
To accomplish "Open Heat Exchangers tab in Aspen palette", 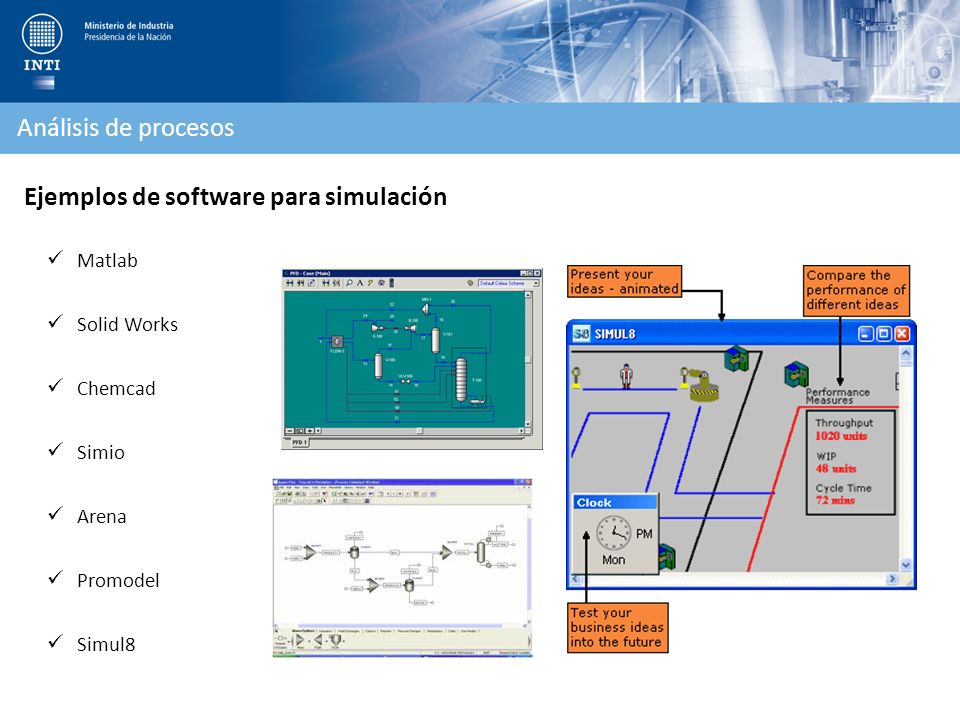I will (348, 631).
